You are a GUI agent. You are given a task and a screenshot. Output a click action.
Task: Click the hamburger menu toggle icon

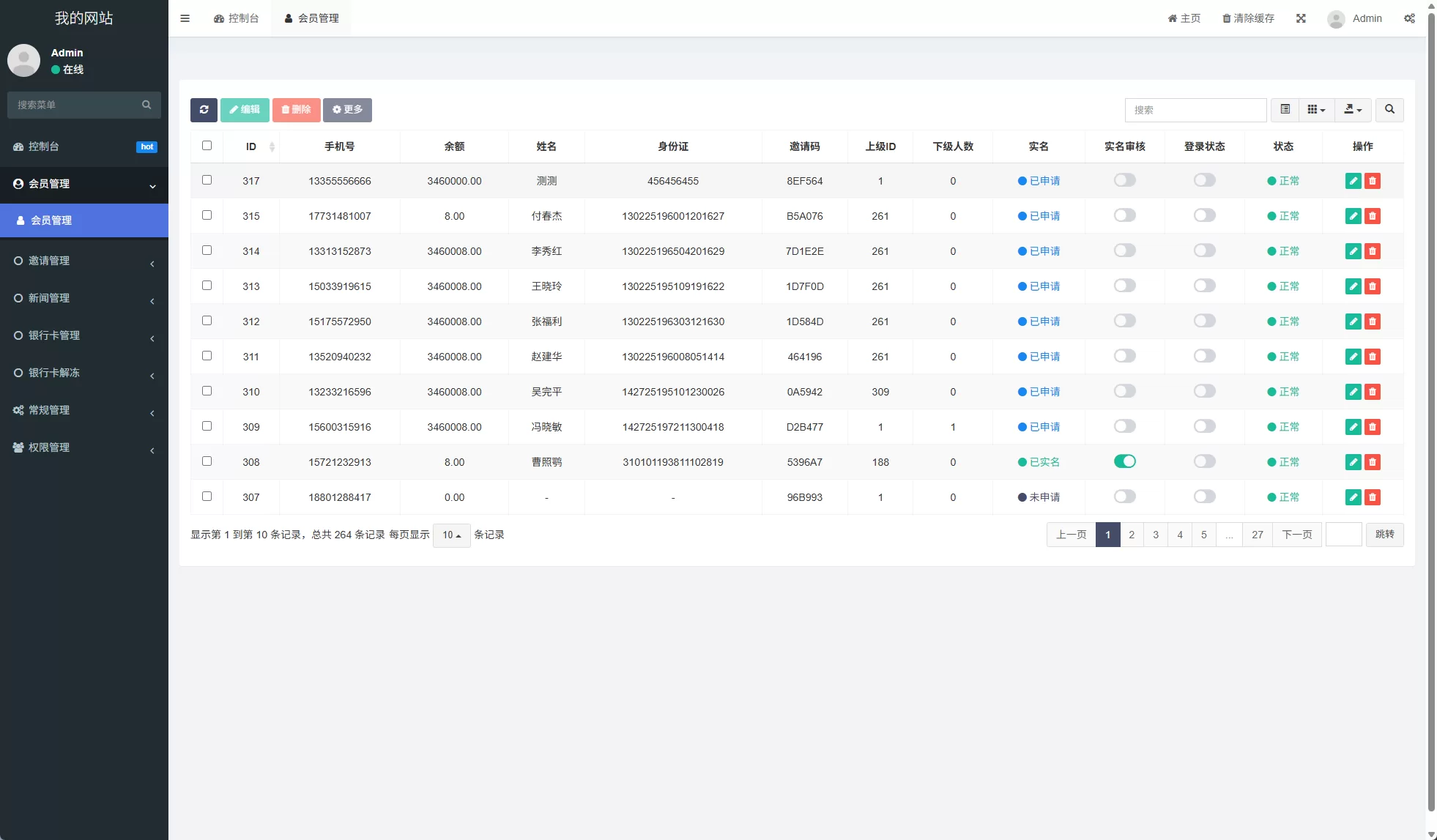[x=185, y=18]
